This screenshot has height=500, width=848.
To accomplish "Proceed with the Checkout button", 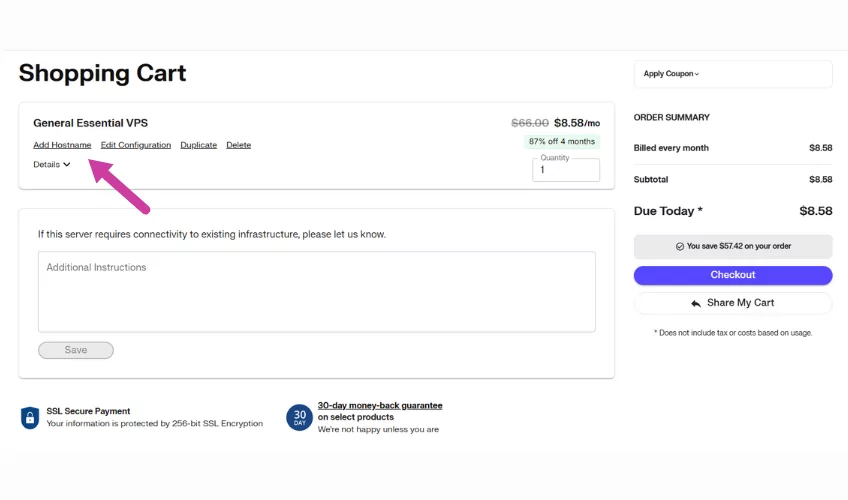I will [x=733, y=275].
